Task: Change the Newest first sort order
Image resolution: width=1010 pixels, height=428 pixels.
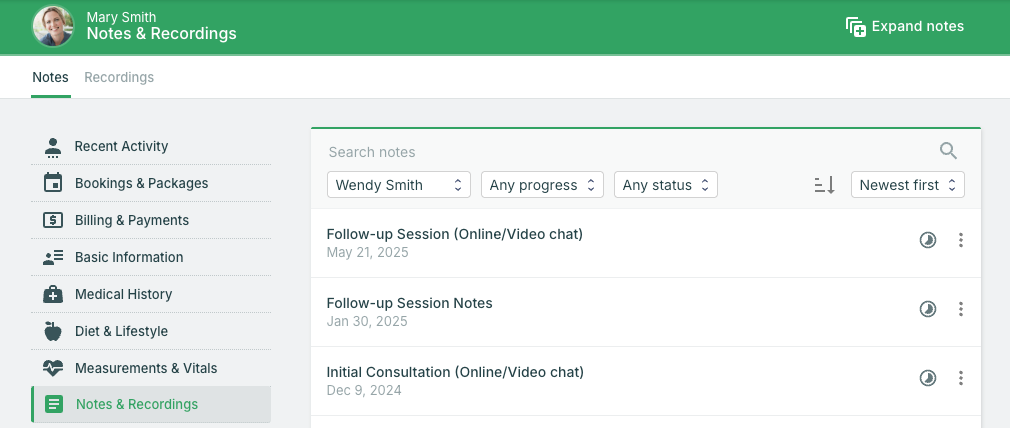Action: [x=907, y=185]
